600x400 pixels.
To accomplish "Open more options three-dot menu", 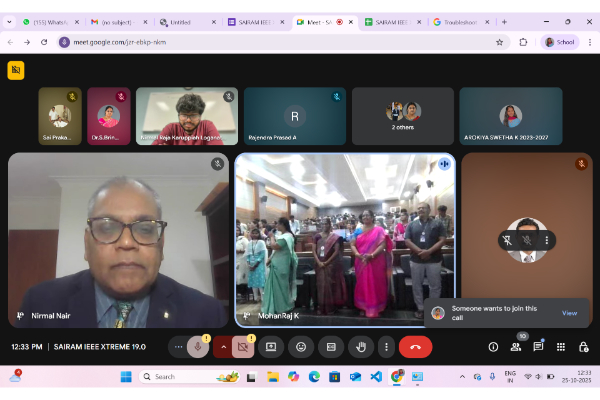I will click(x=386, y=347).
